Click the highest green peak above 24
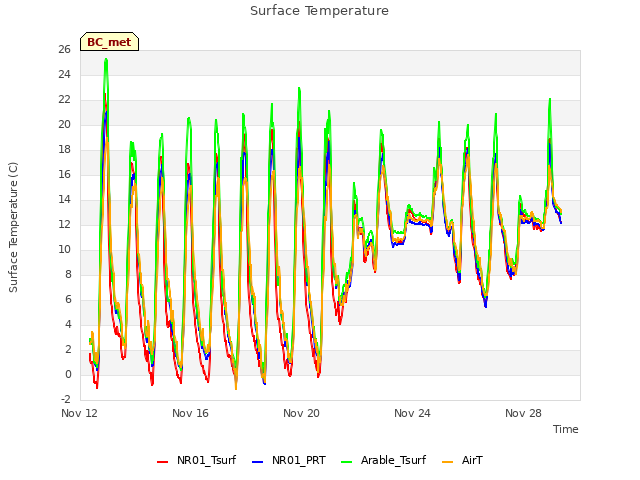Screen dimensions: 640x480 (x=106, y=60)
